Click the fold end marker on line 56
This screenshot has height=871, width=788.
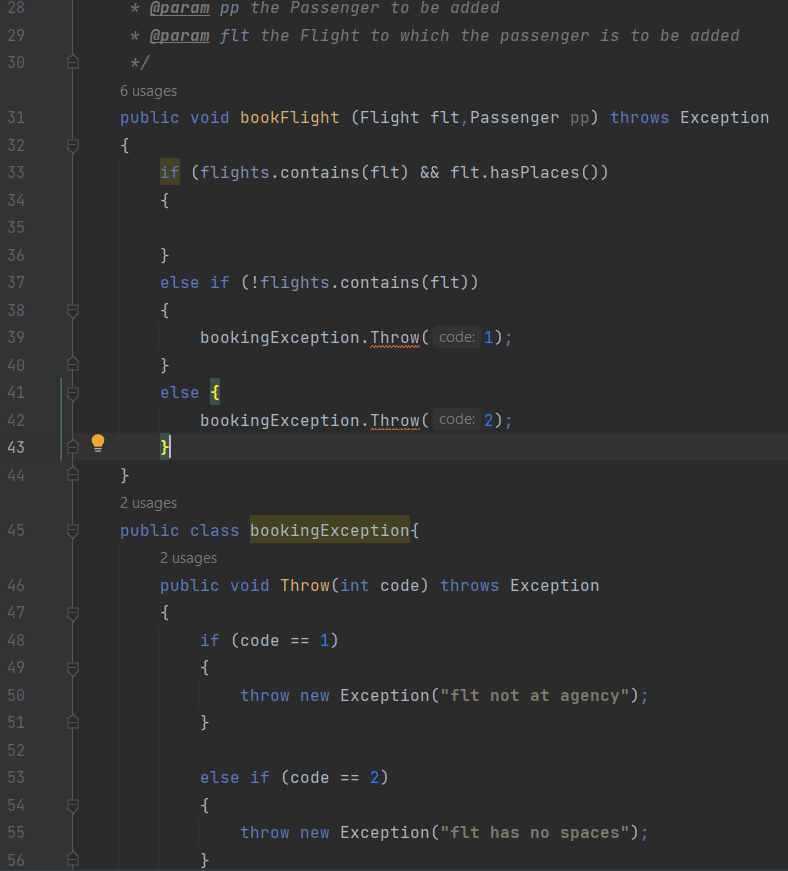coord(73,860)
